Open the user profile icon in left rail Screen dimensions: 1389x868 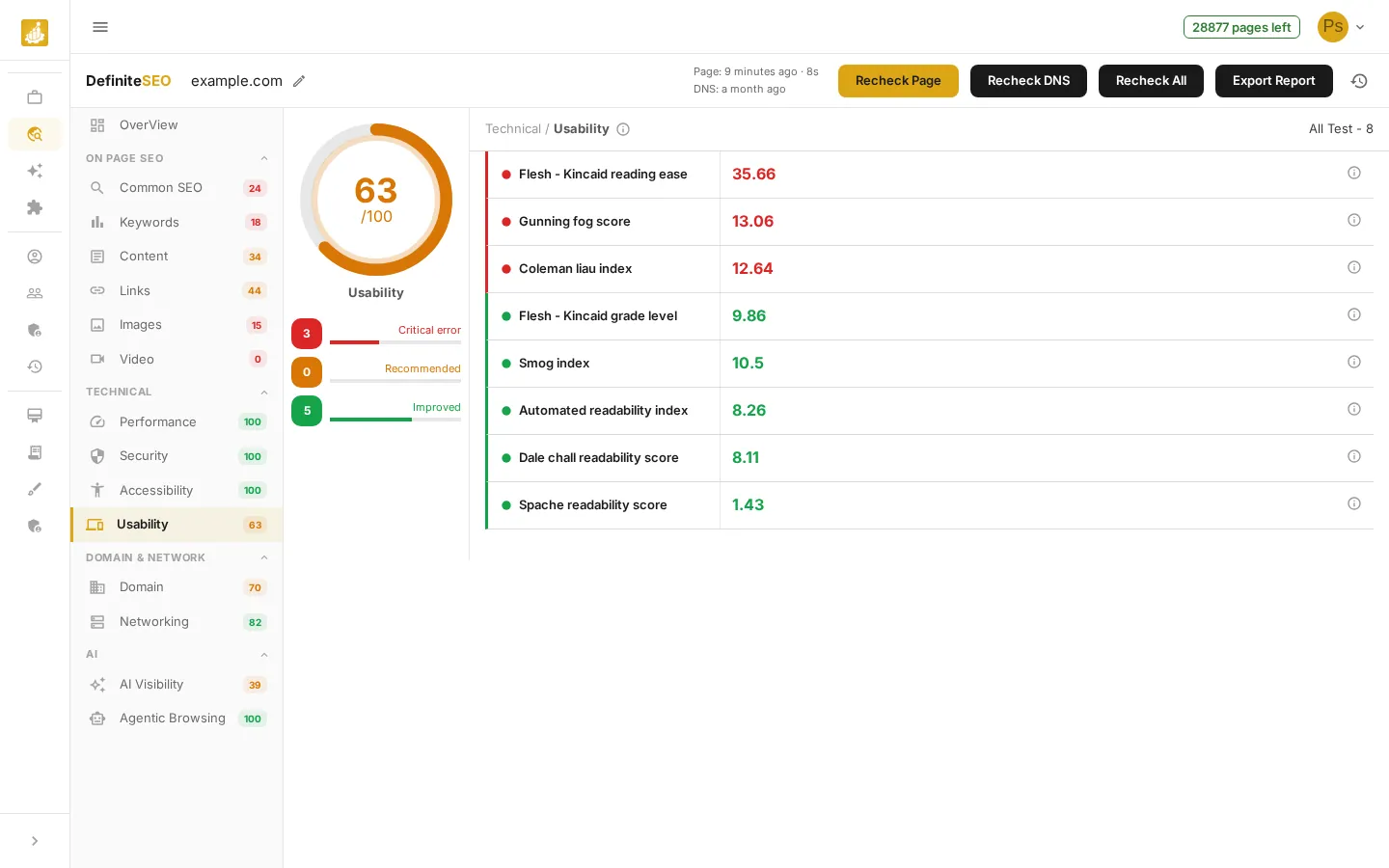click(x=35, y=257)
